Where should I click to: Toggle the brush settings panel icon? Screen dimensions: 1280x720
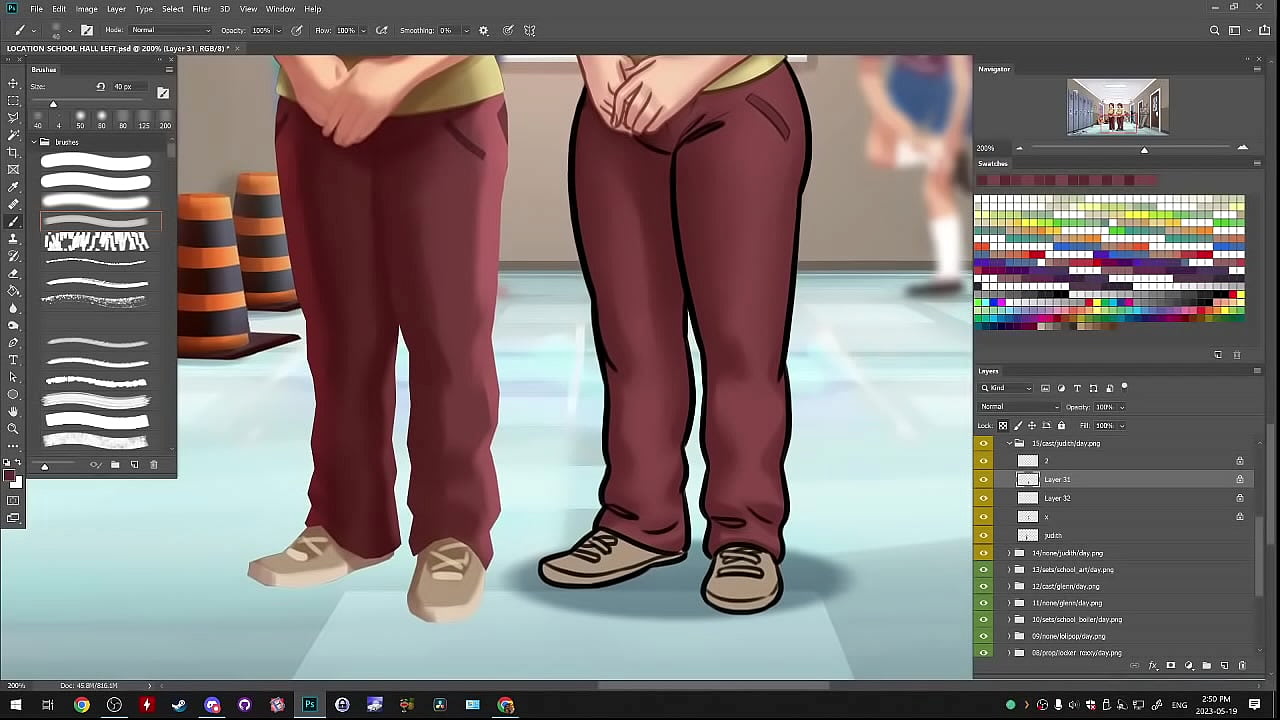(87, 30)
